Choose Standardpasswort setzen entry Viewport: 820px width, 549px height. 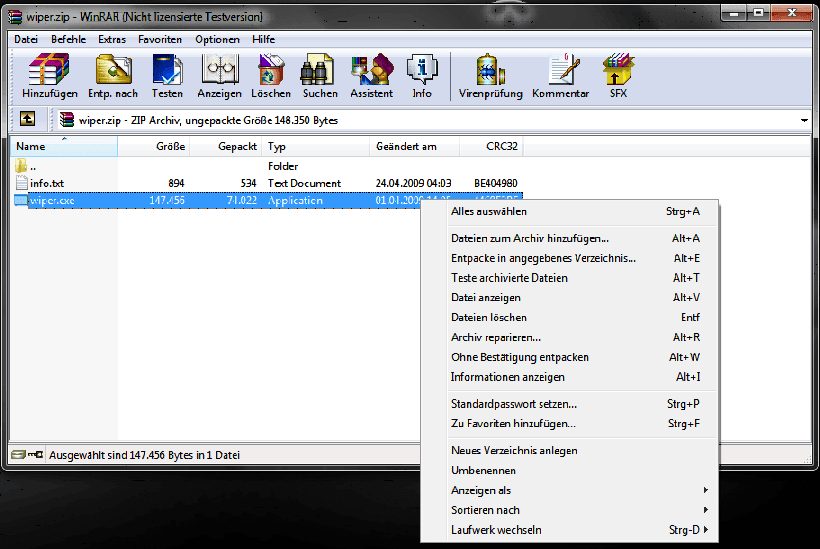click(570, 404)
